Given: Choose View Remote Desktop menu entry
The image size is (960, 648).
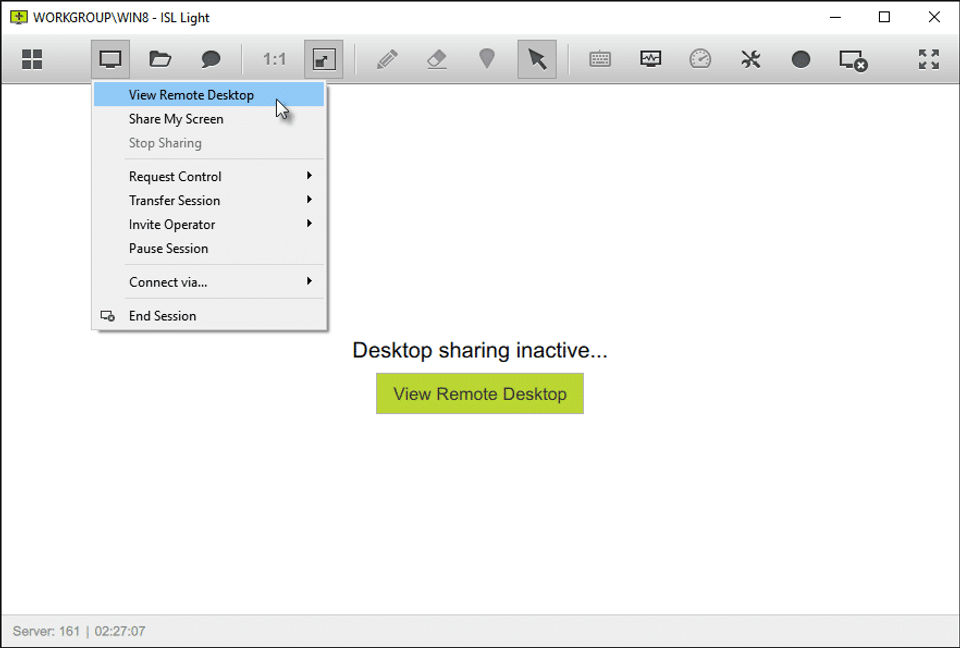Looking at the screenshot, I should (x=209, y=95).
